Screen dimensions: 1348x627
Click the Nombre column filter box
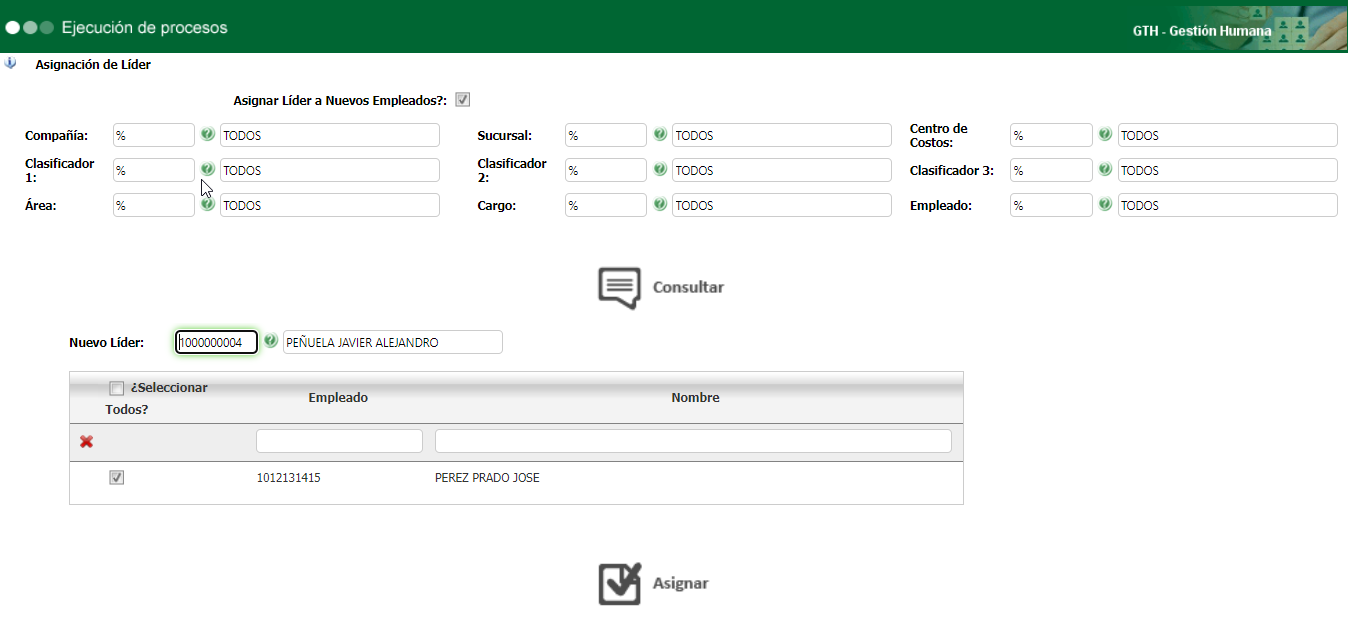(692, 441)
